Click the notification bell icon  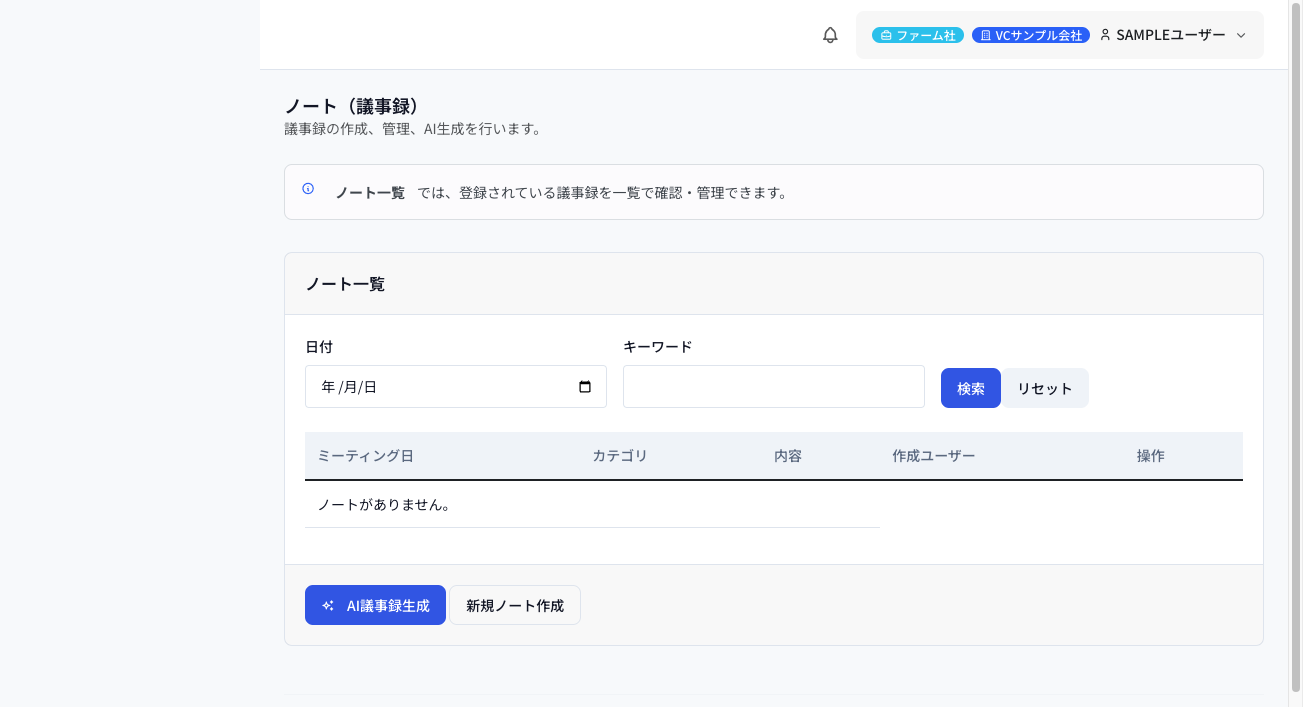tap(829, 35)
